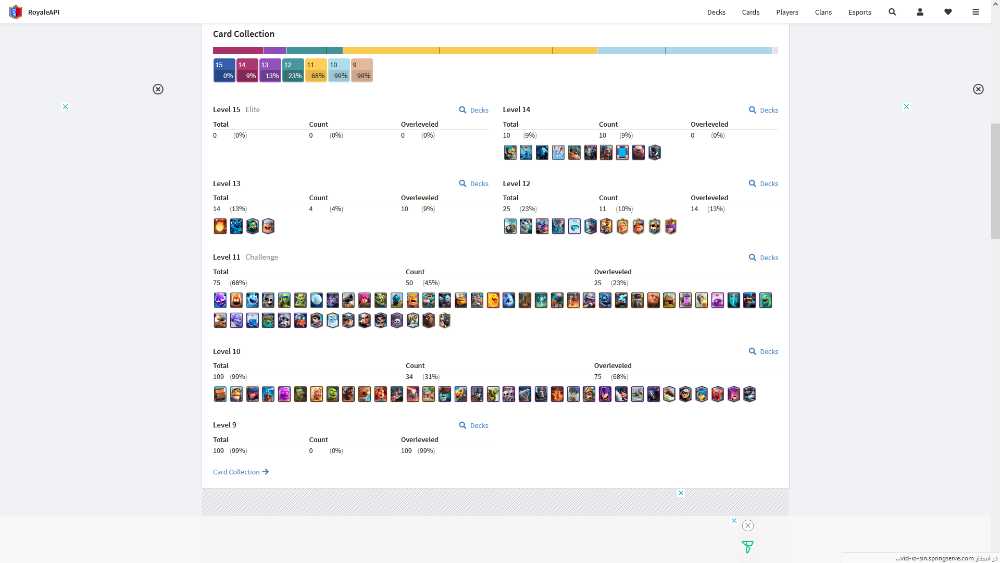This screenshot has width=1000, height=563.
Task: Open the last card in Level 11 top row
Action: (x=765, y=300)
